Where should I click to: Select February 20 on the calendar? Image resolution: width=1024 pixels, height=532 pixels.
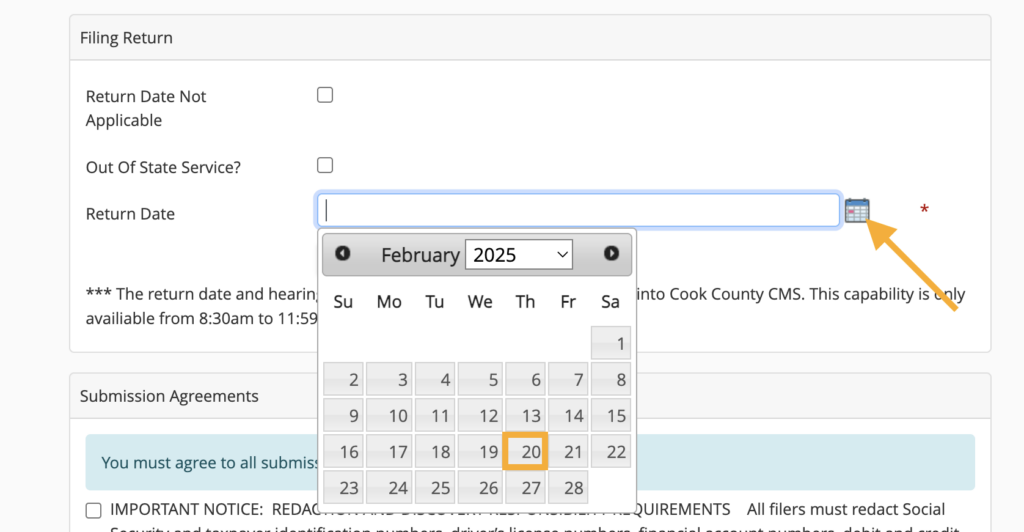pyautogui.click(x=526, y=452)
